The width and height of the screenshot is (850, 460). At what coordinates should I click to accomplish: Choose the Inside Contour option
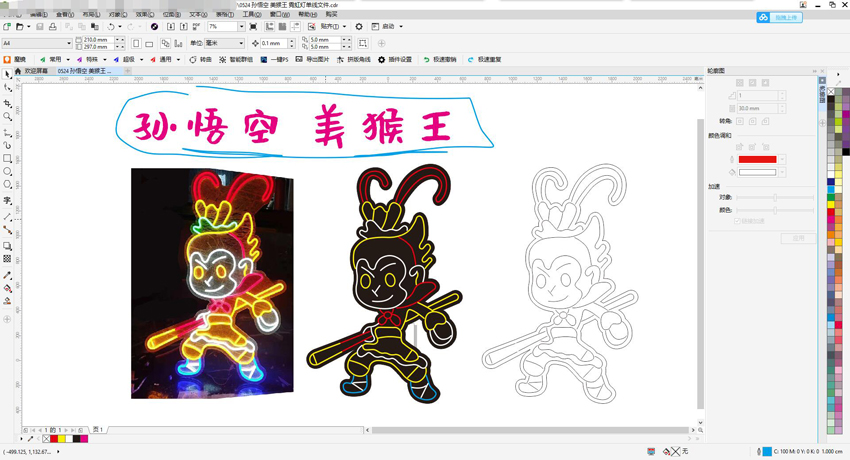(x=752, y=83)
